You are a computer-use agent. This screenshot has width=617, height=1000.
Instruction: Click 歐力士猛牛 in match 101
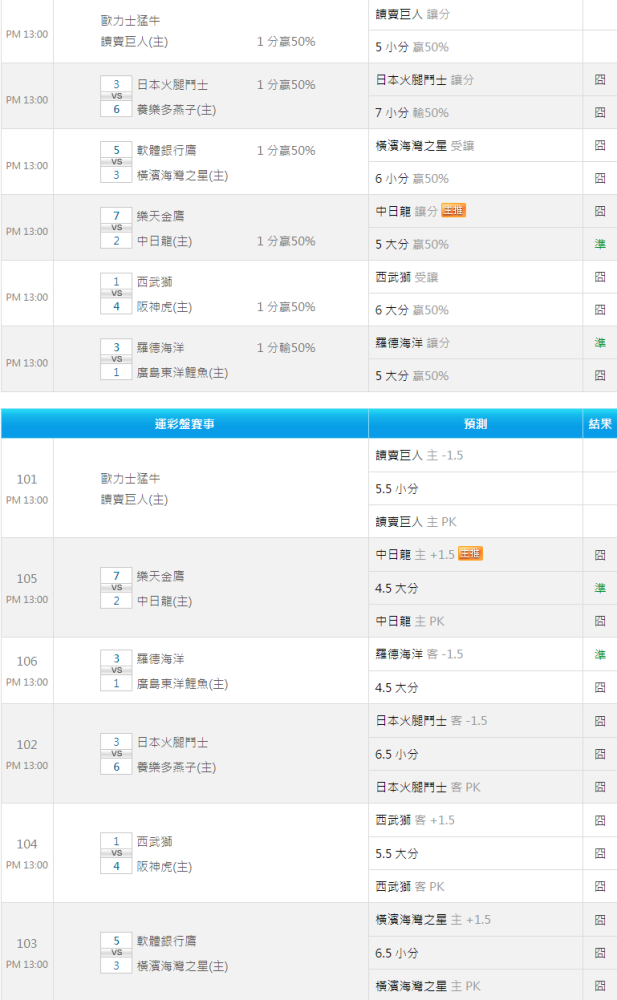[x=130, y=478]
